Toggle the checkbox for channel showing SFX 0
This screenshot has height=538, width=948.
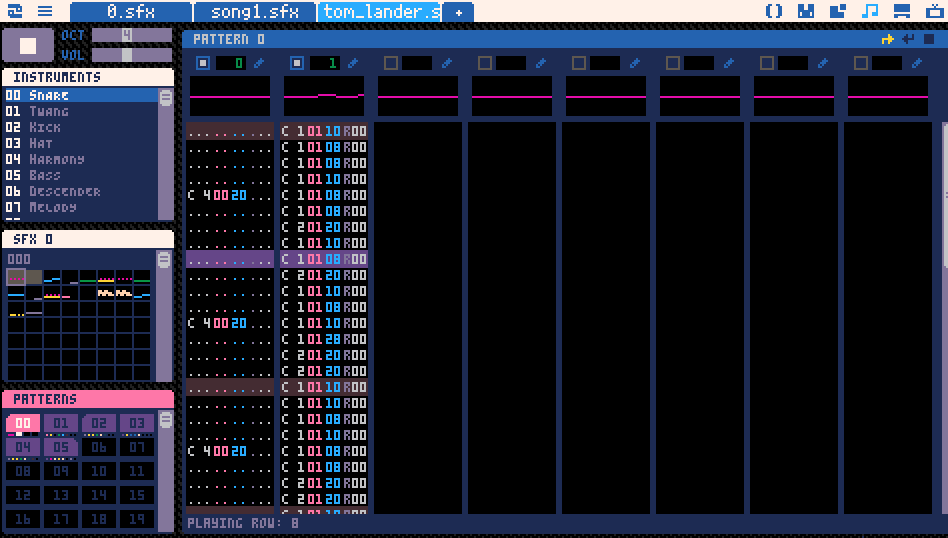[x=203, y=63]
